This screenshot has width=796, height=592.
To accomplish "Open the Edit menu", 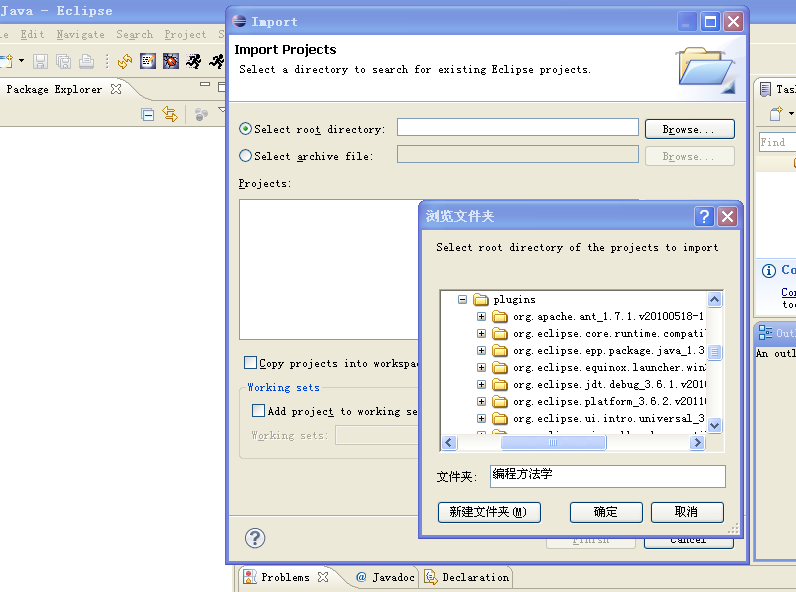I will 32,34.
